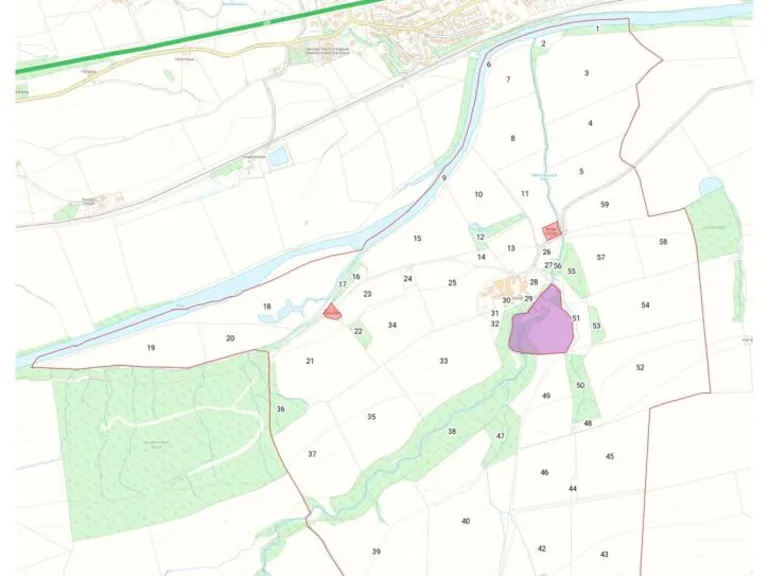Click field 39 label
Screen dimensions: 768x576
[376, 552]
